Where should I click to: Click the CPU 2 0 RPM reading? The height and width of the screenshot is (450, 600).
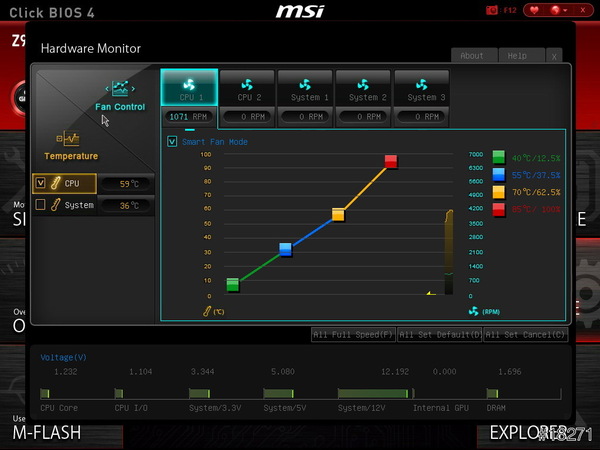pos(248,117)
